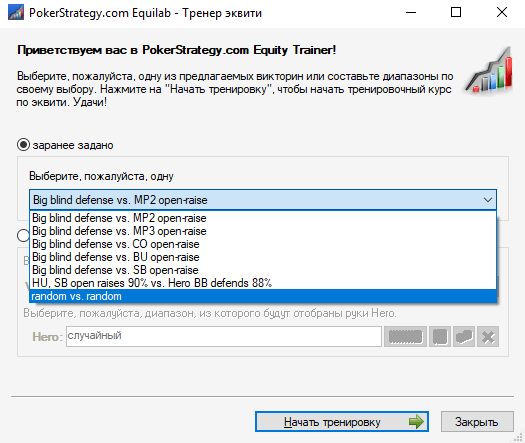Click the 'Закрыть' button
This screenshot has height=443, width=525.
point(477,422)
